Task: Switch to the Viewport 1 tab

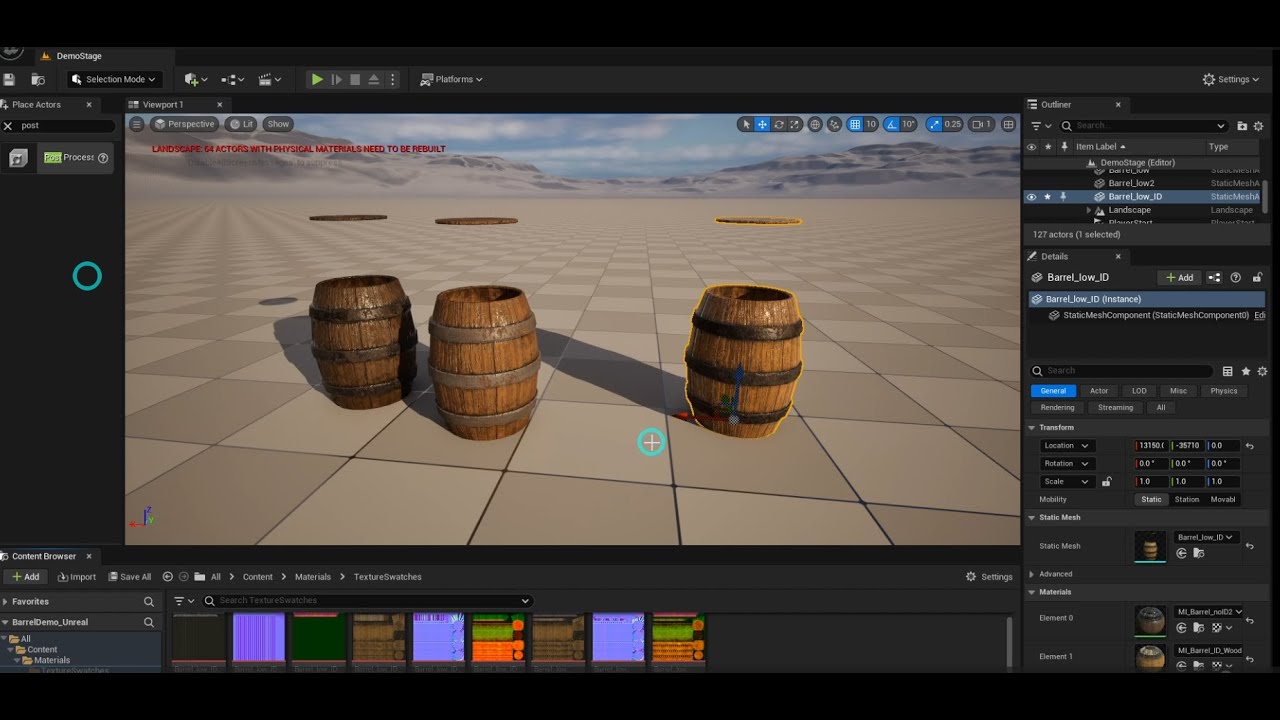Action: [164, 104]
